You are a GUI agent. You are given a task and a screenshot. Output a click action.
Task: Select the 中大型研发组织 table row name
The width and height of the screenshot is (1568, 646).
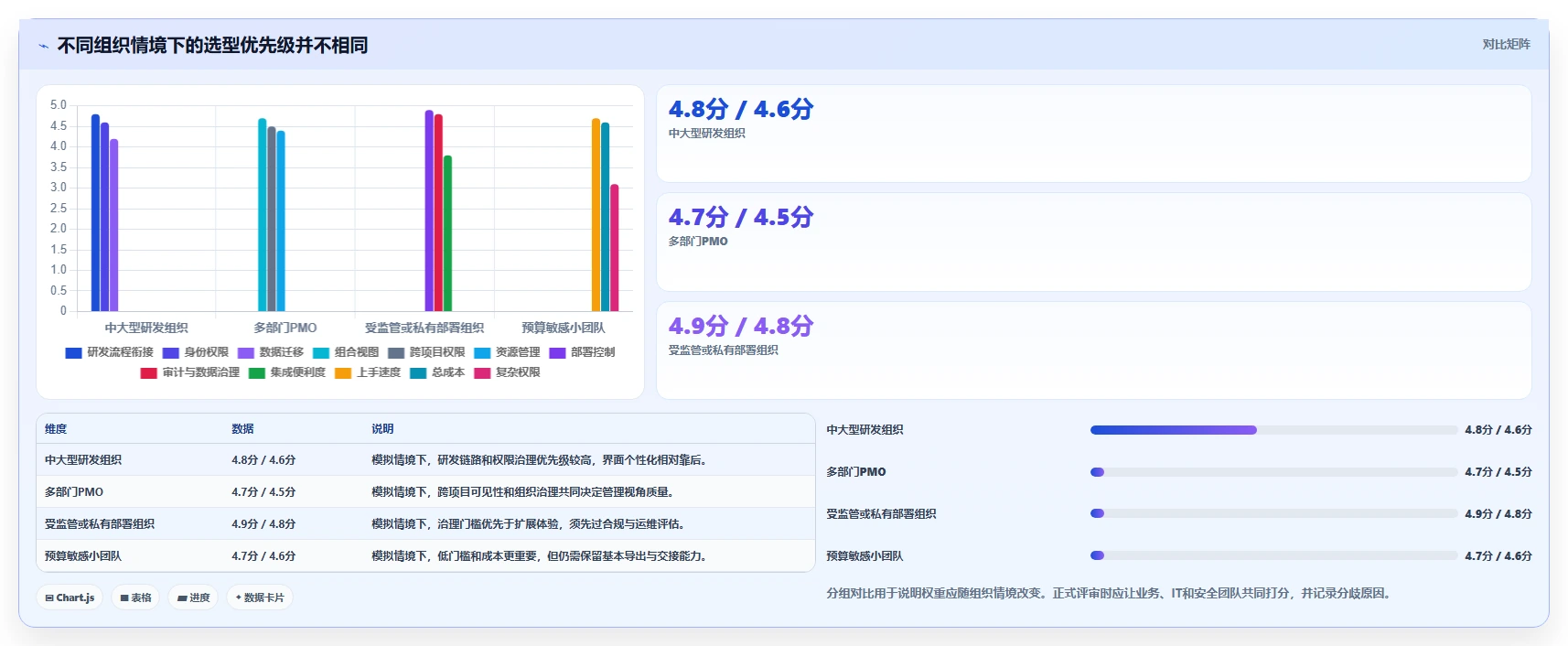(x=83, y=460)
